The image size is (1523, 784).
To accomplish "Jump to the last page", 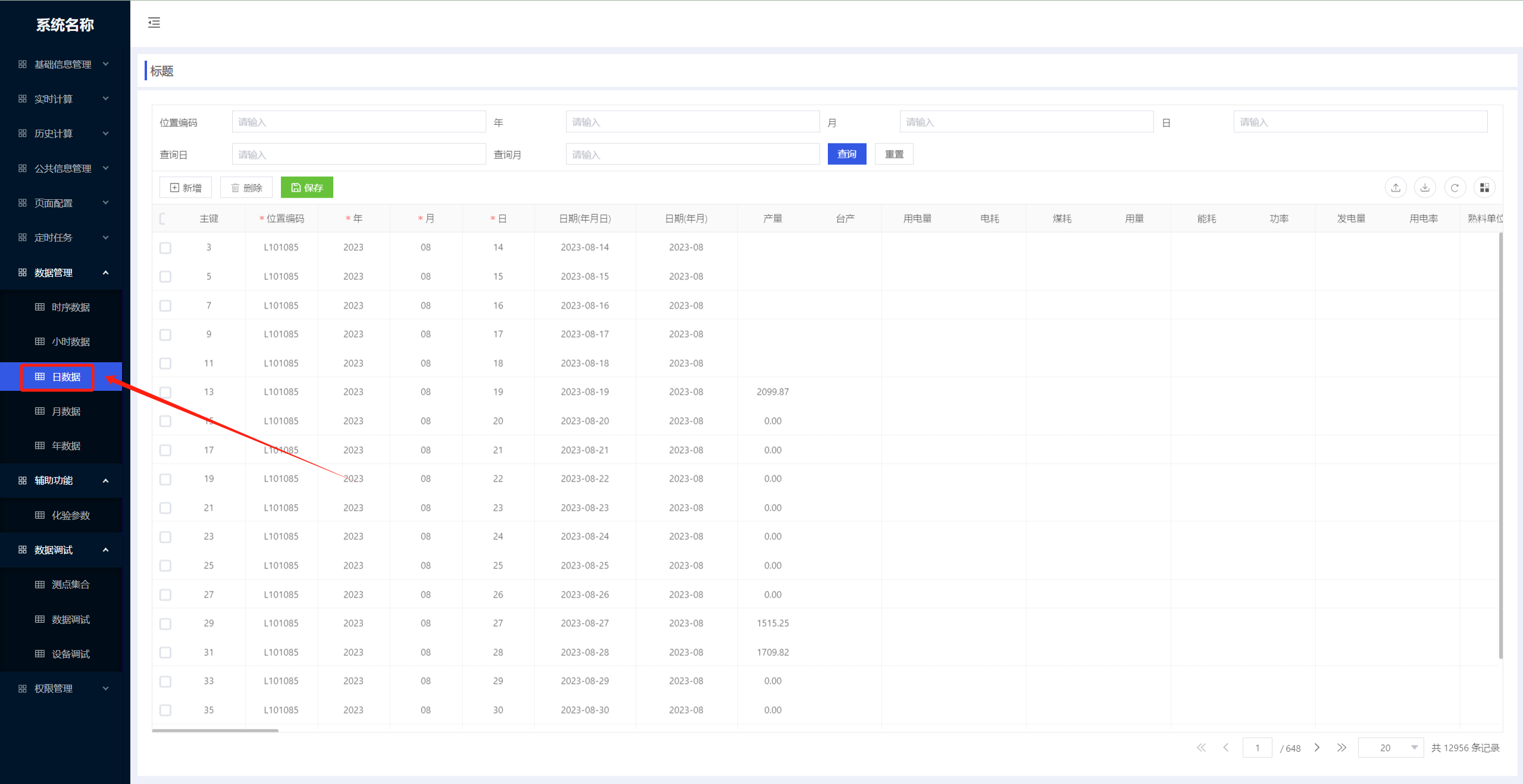I will pos(1341,748).
